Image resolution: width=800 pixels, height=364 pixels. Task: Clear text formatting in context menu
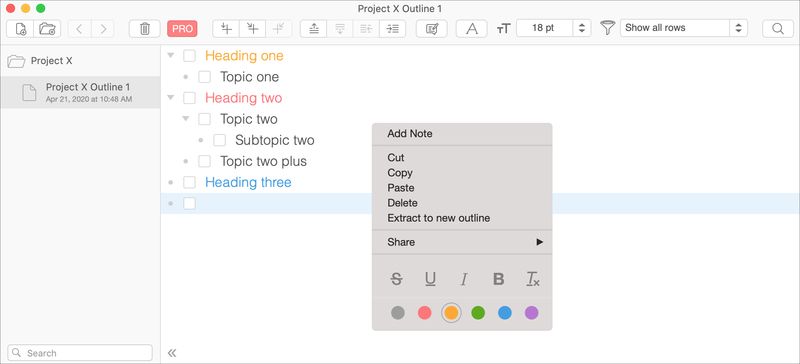click(x=533, y=279)
